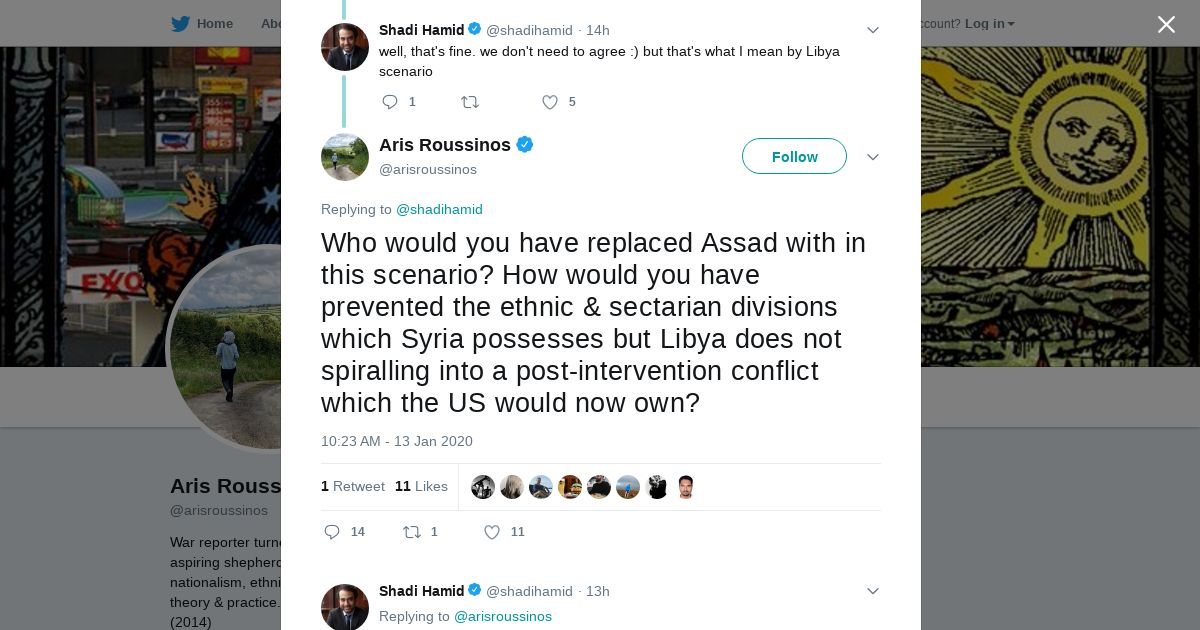The width and height of the screenshot is (1200, 630).
Task: Retweet Shadi Hamid's 14h tweet
Action: (x=469, y=102)
